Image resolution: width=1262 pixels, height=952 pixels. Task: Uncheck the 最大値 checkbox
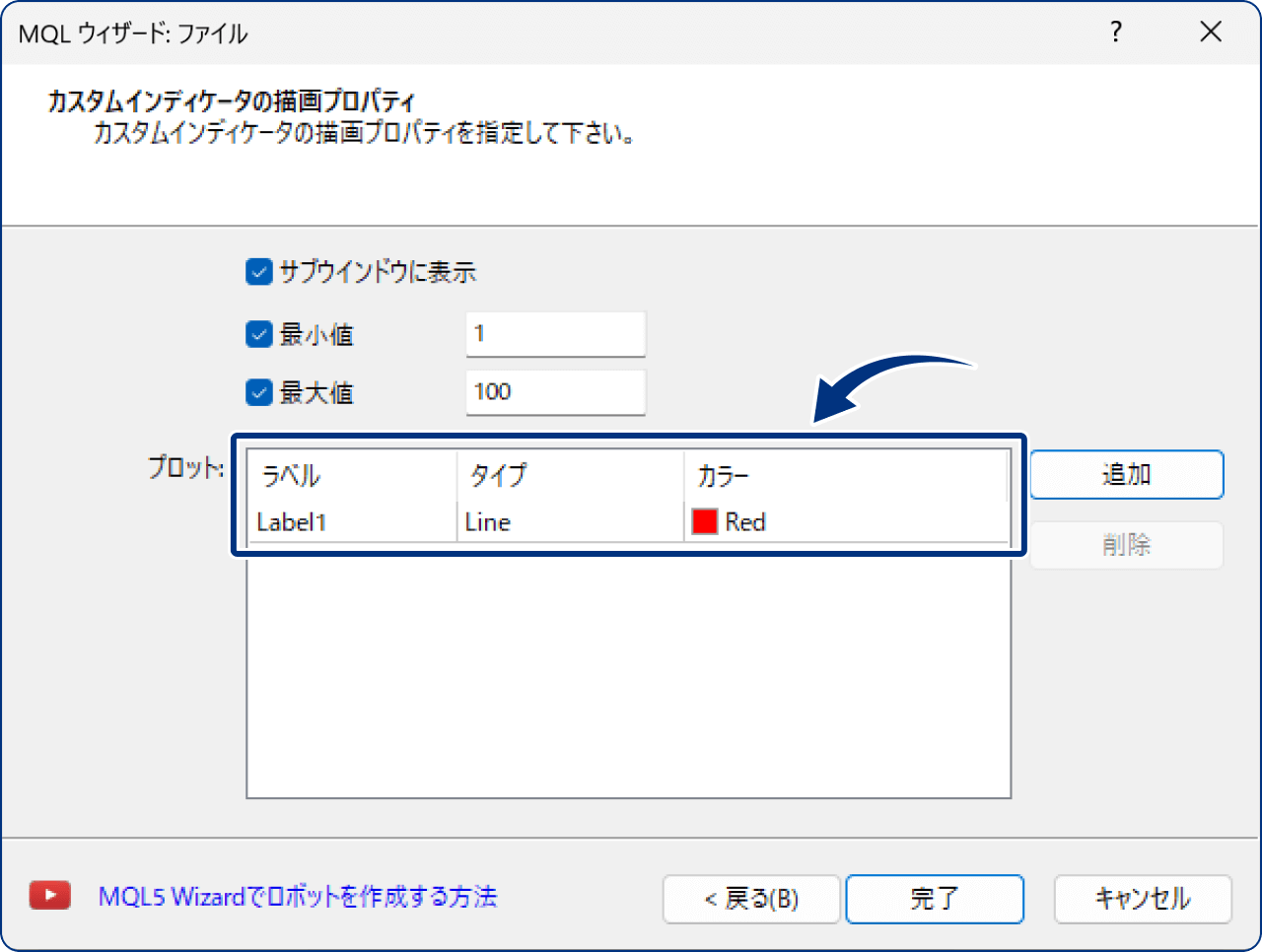click(258, 393)
